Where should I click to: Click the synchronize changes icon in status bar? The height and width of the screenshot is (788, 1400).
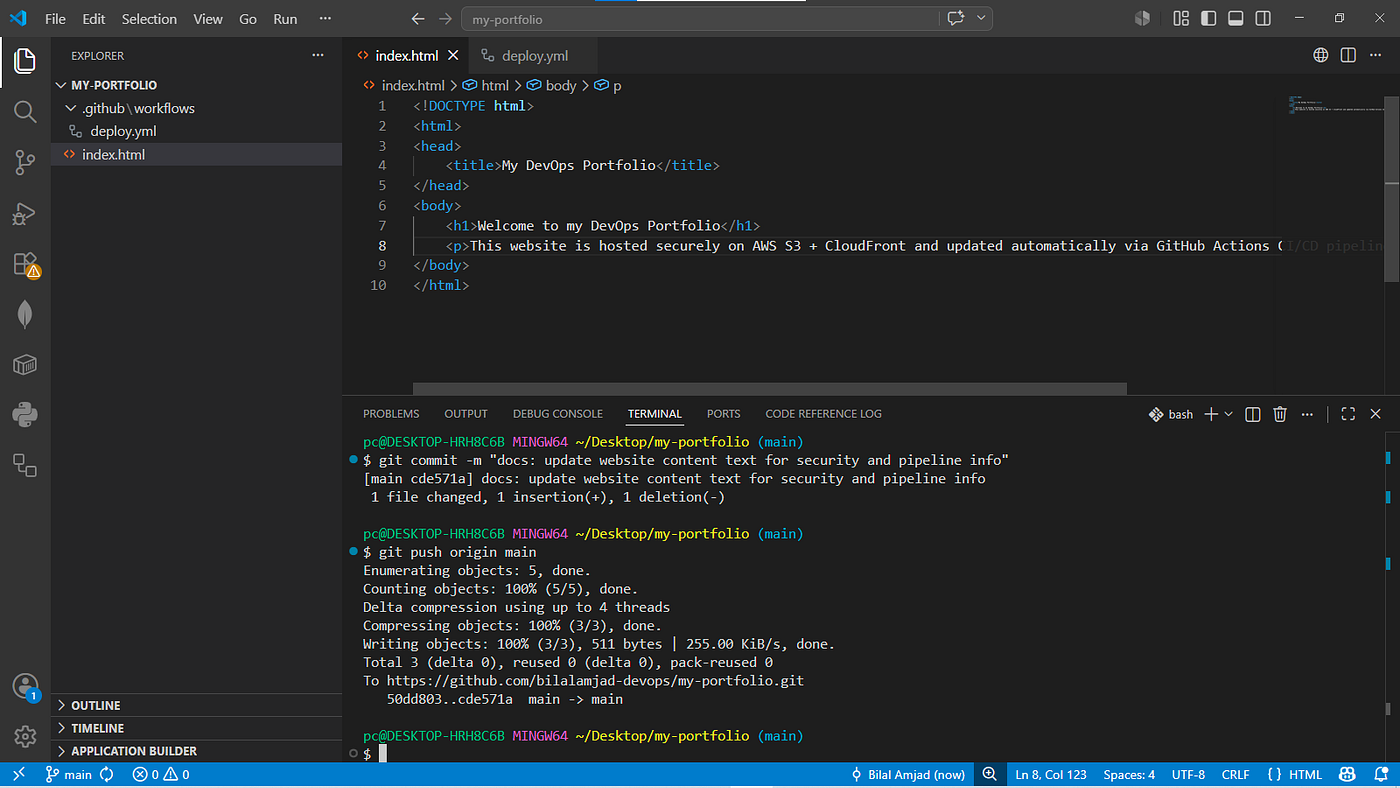coord(106,775)
